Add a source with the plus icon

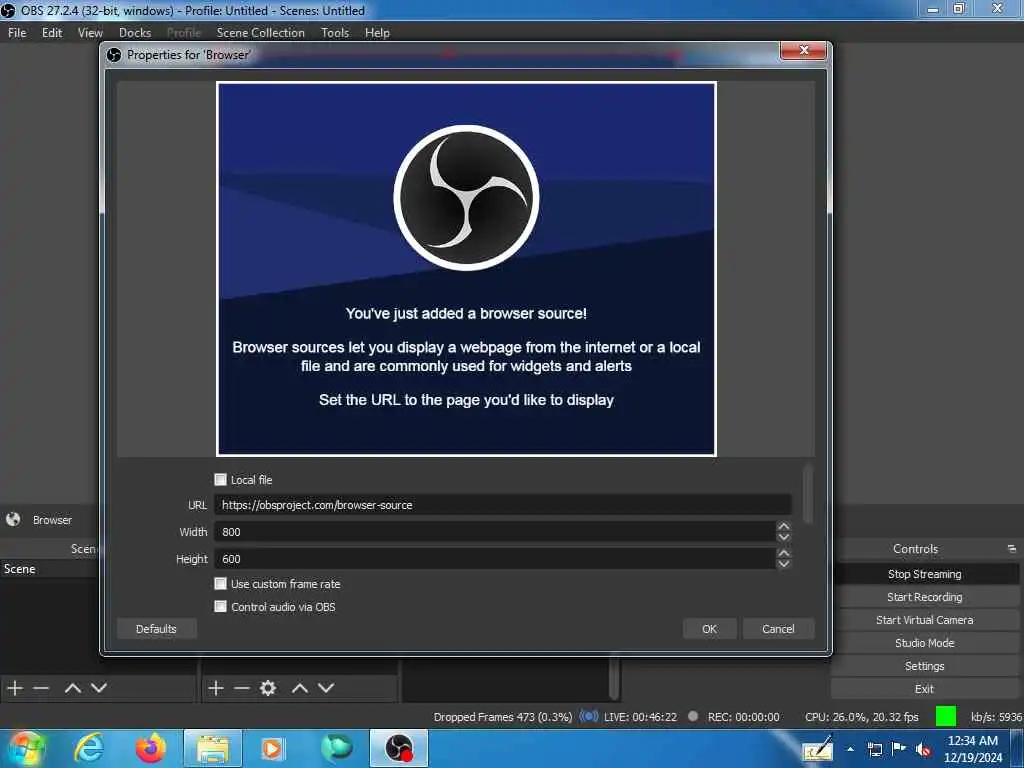[216, 688]
